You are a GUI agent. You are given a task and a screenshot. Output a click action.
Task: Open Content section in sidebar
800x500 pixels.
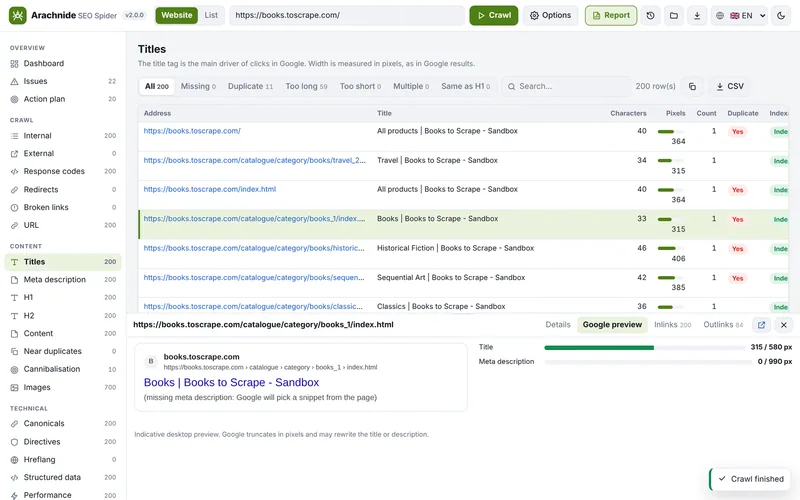pyautogui.click(x=63, y=334)
